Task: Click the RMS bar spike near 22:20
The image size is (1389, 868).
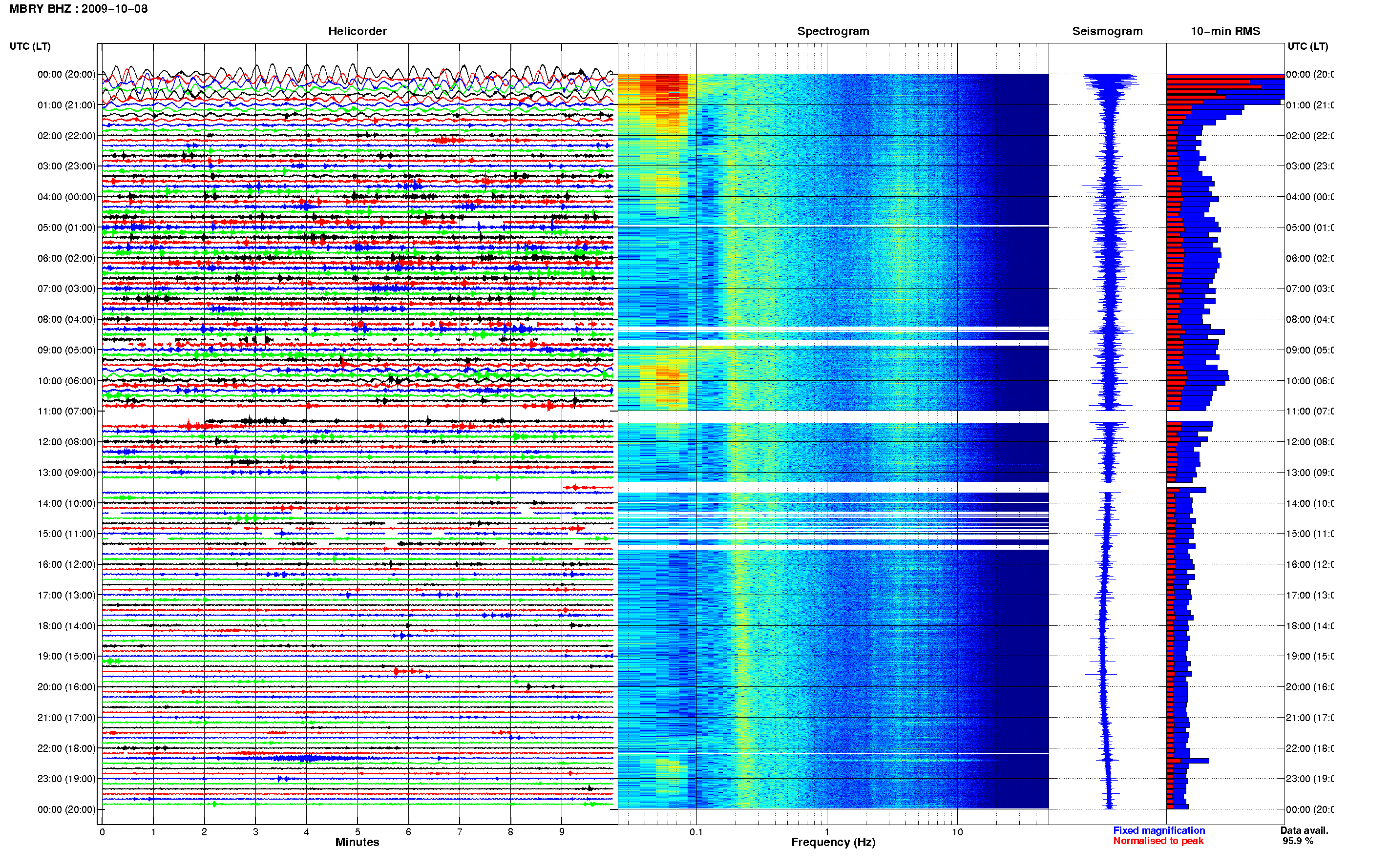Action: [x=1187, y=761]
